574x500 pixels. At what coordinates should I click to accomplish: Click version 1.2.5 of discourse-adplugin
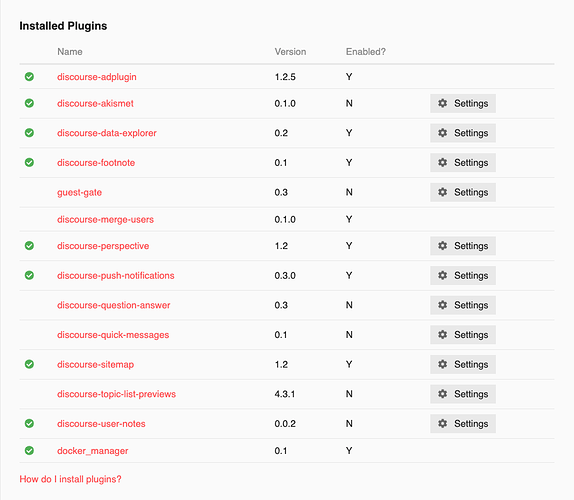point(285,77)
